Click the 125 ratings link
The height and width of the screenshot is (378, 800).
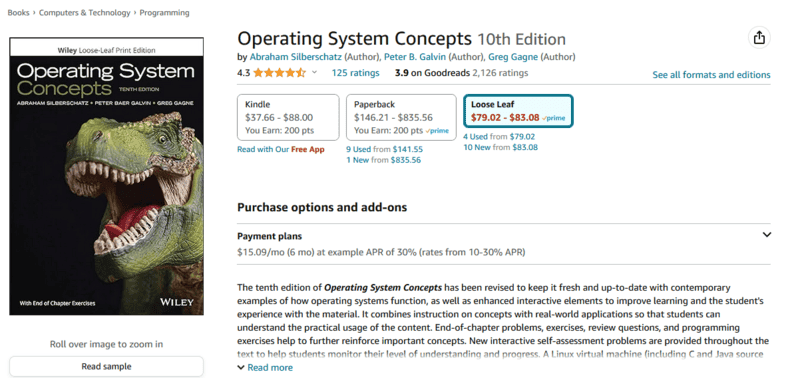tap(355, 73)
